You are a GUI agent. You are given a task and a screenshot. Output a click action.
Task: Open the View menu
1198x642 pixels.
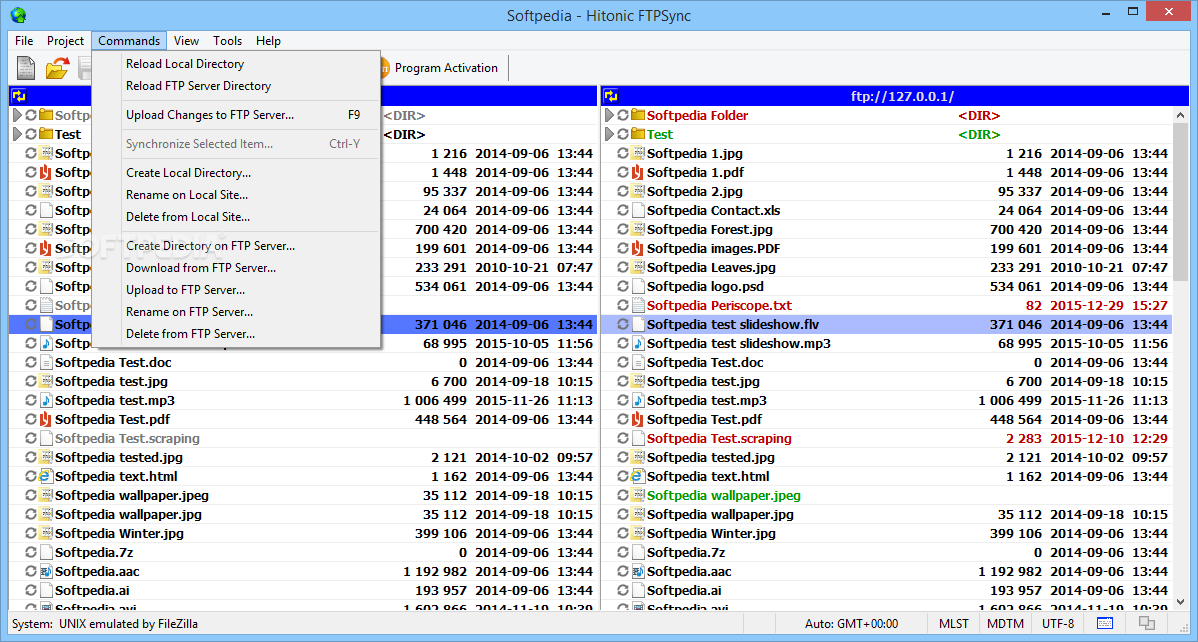click(x=186, y=41)
